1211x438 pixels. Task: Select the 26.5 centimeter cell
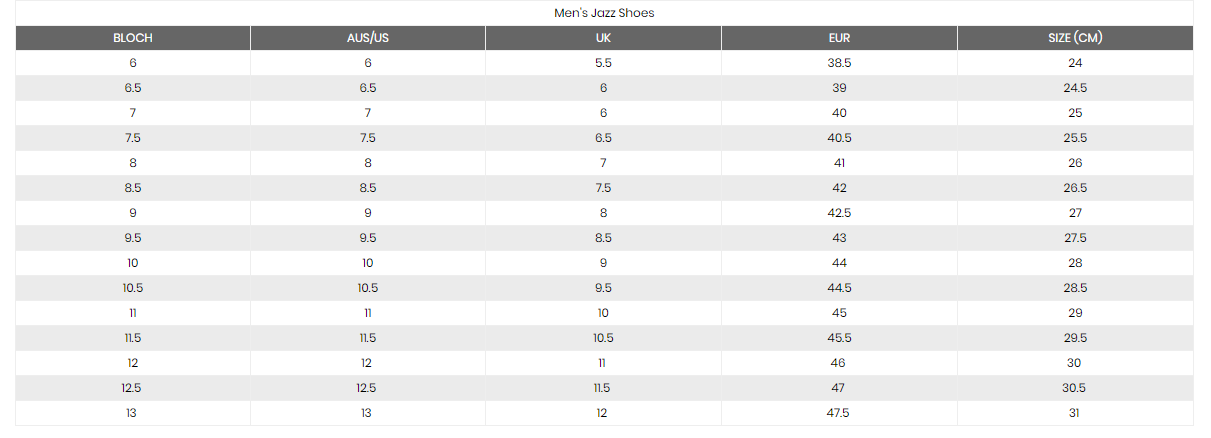1075,188
